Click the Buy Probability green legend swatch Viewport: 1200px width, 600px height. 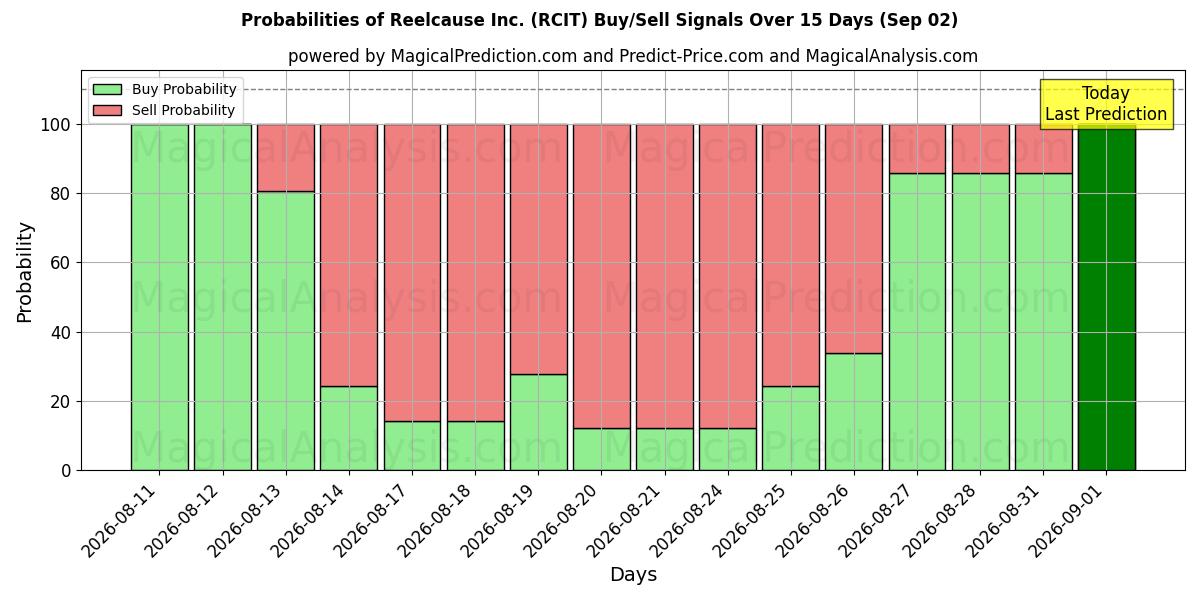point(107,89)
